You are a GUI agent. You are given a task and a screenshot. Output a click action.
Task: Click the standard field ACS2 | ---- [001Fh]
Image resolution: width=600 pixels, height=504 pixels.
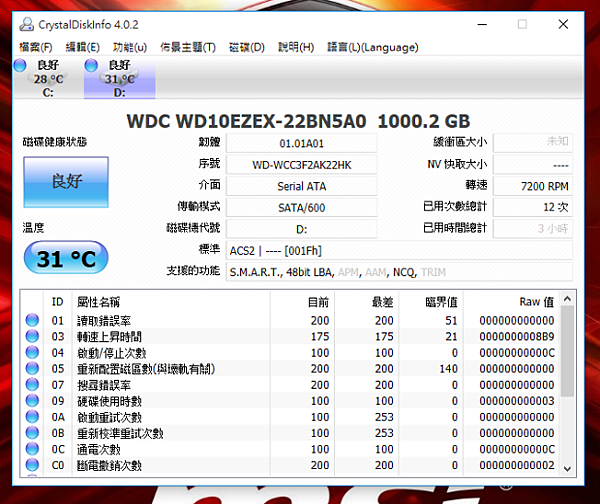[x=399, y=251]
